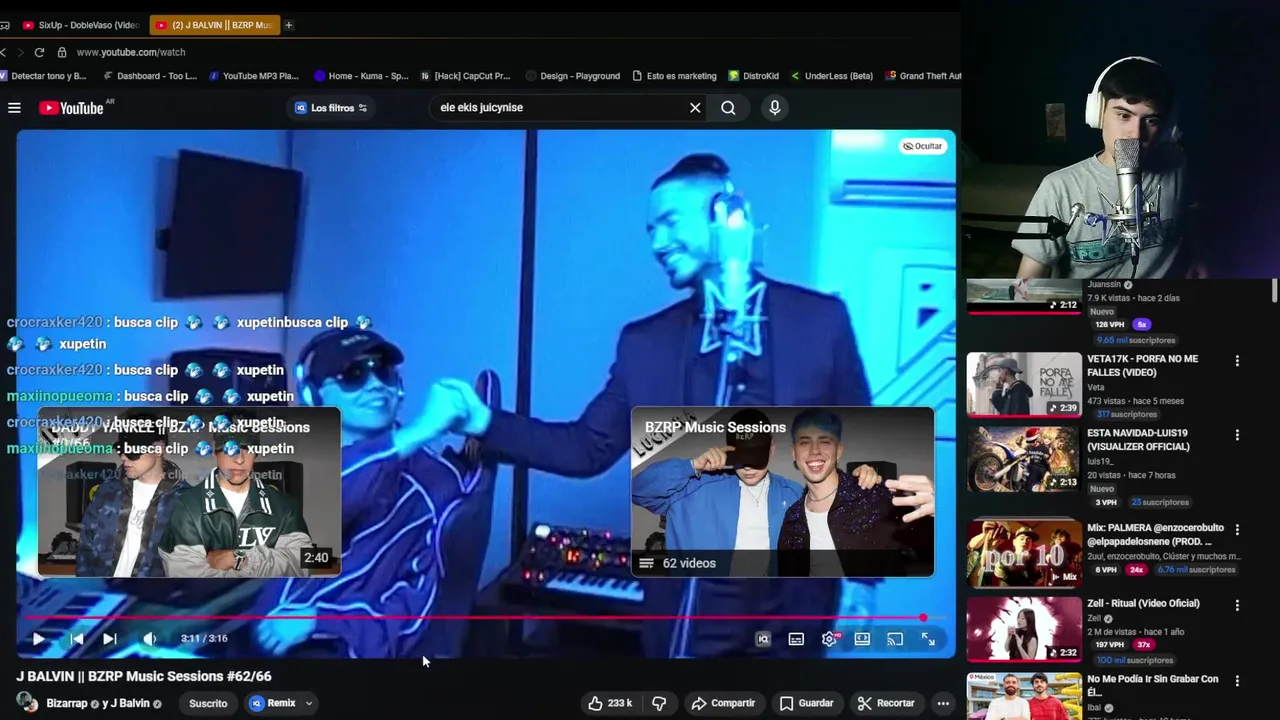Toggle theater mode in the player

coord(862,639)
